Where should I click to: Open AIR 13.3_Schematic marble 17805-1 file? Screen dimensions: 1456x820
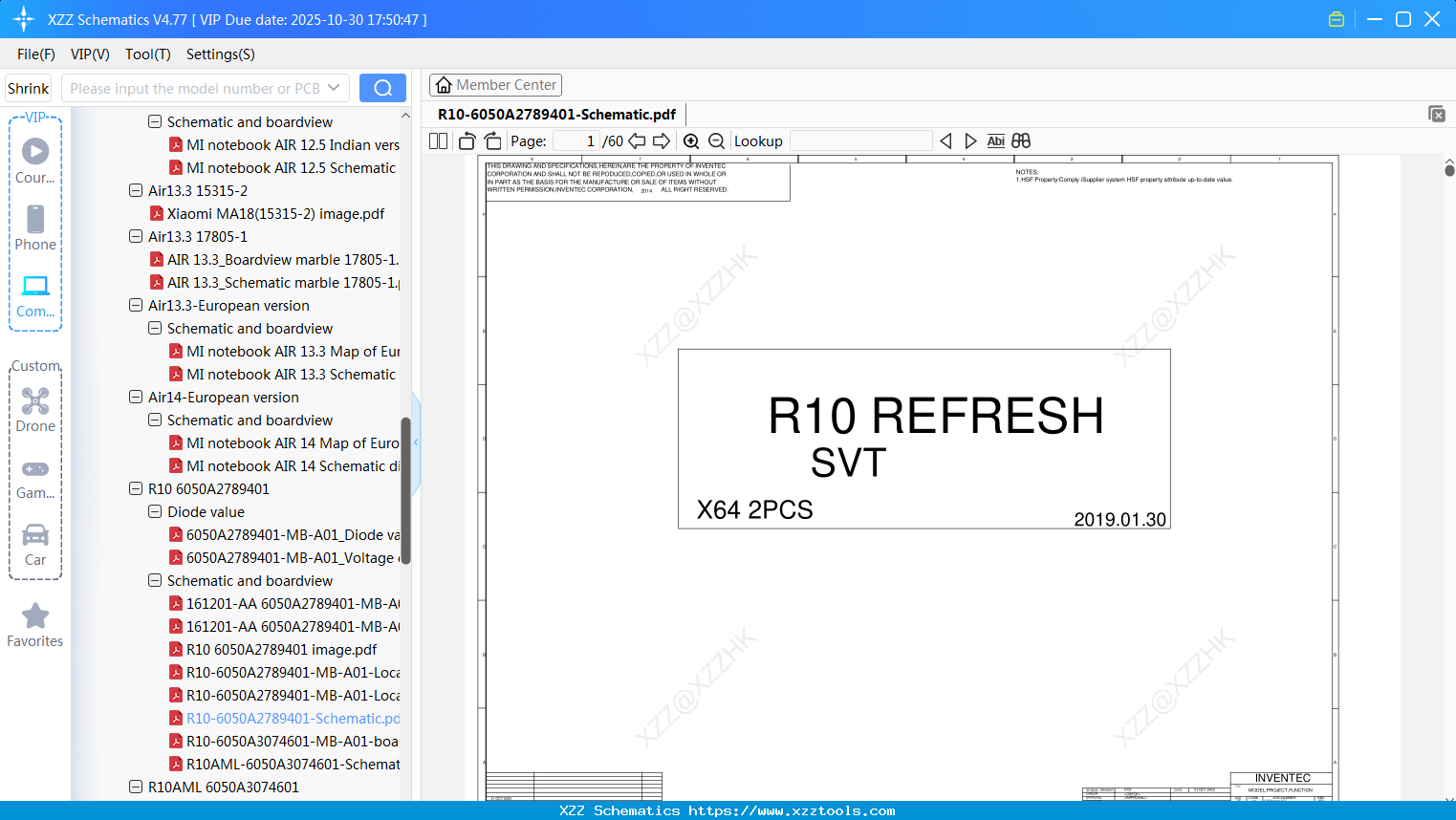pyautogui.click(x=284, y=282)
